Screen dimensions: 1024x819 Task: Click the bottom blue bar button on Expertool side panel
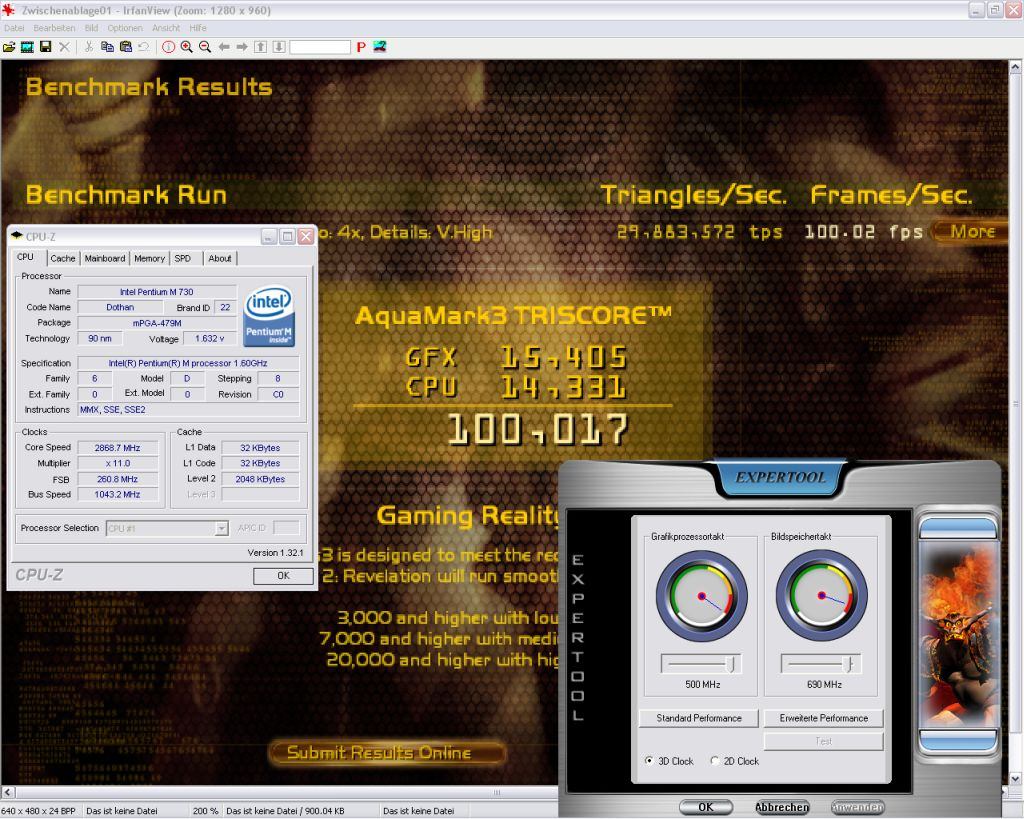coord(957,741)
